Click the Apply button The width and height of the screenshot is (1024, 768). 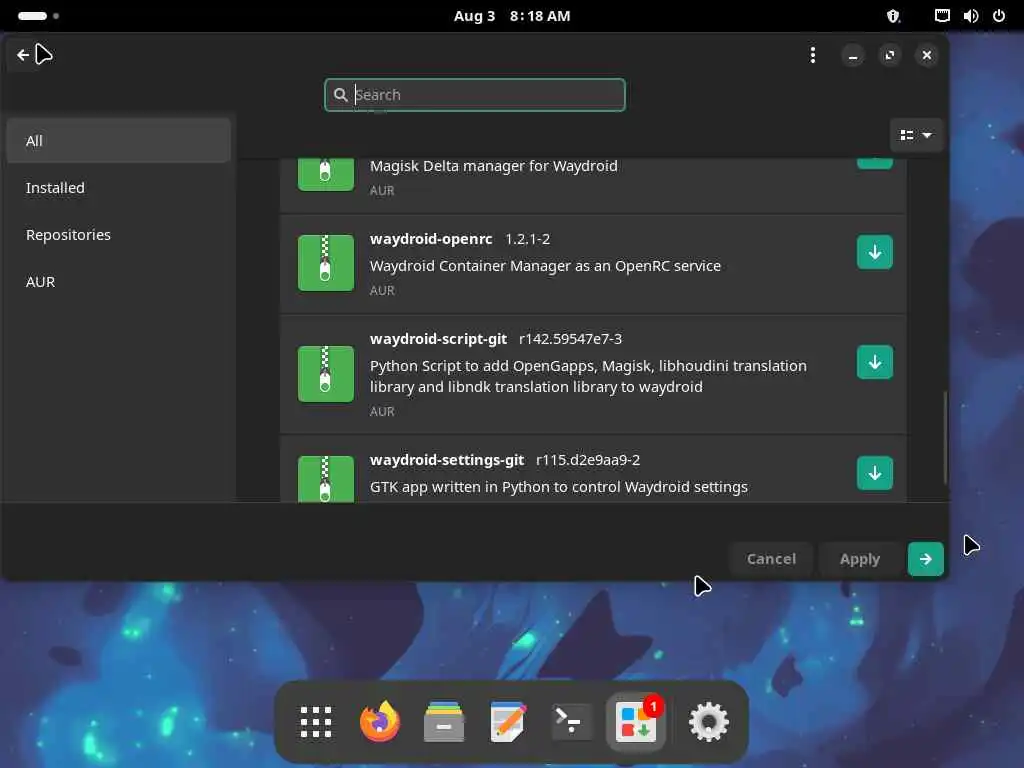click(859, 559)
